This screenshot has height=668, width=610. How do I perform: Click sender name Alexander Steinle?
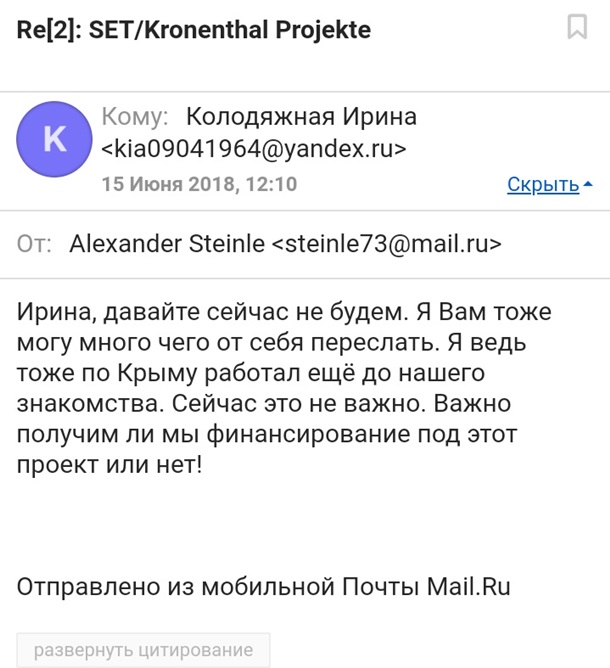[x=166, y=245]
